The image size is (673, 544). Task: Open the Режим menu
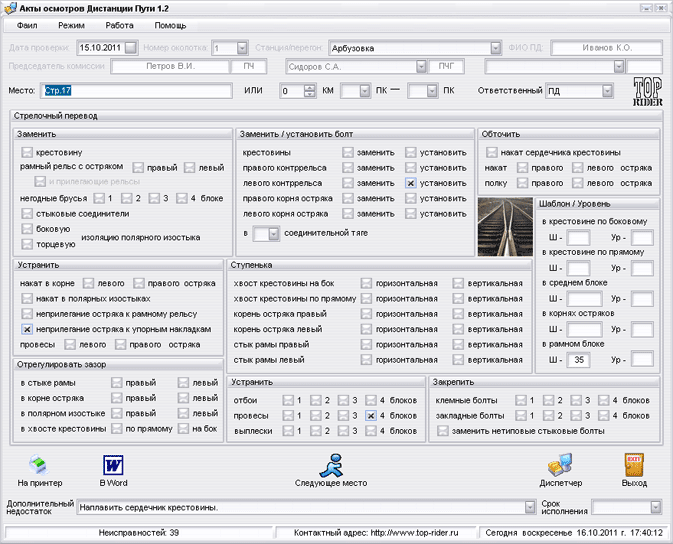pos(71,24)
